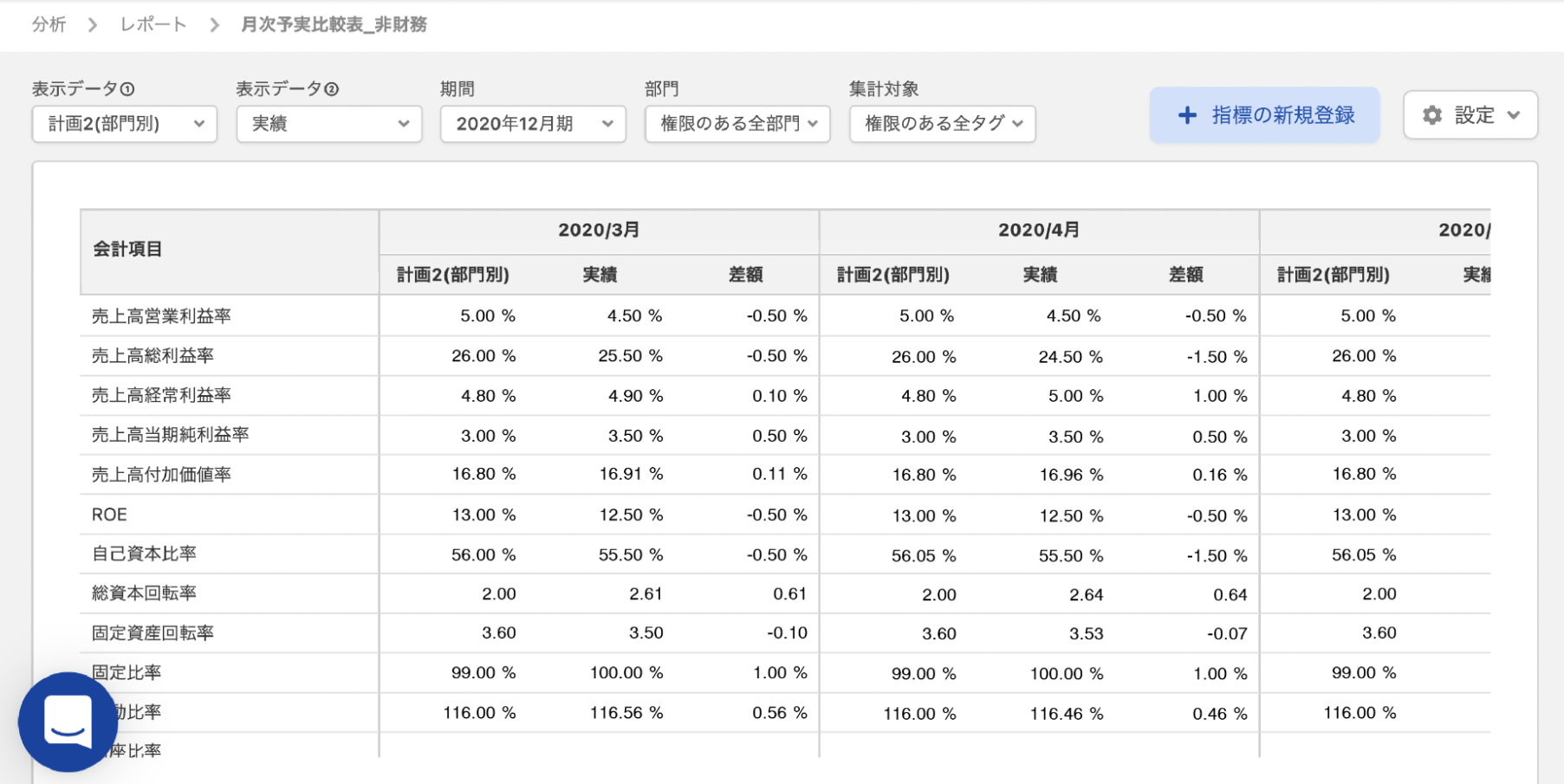Open the 集計対象 dropdown 権限のある全タグ
This screenshot has height=784, width=1564.
[x=941, y=124]
